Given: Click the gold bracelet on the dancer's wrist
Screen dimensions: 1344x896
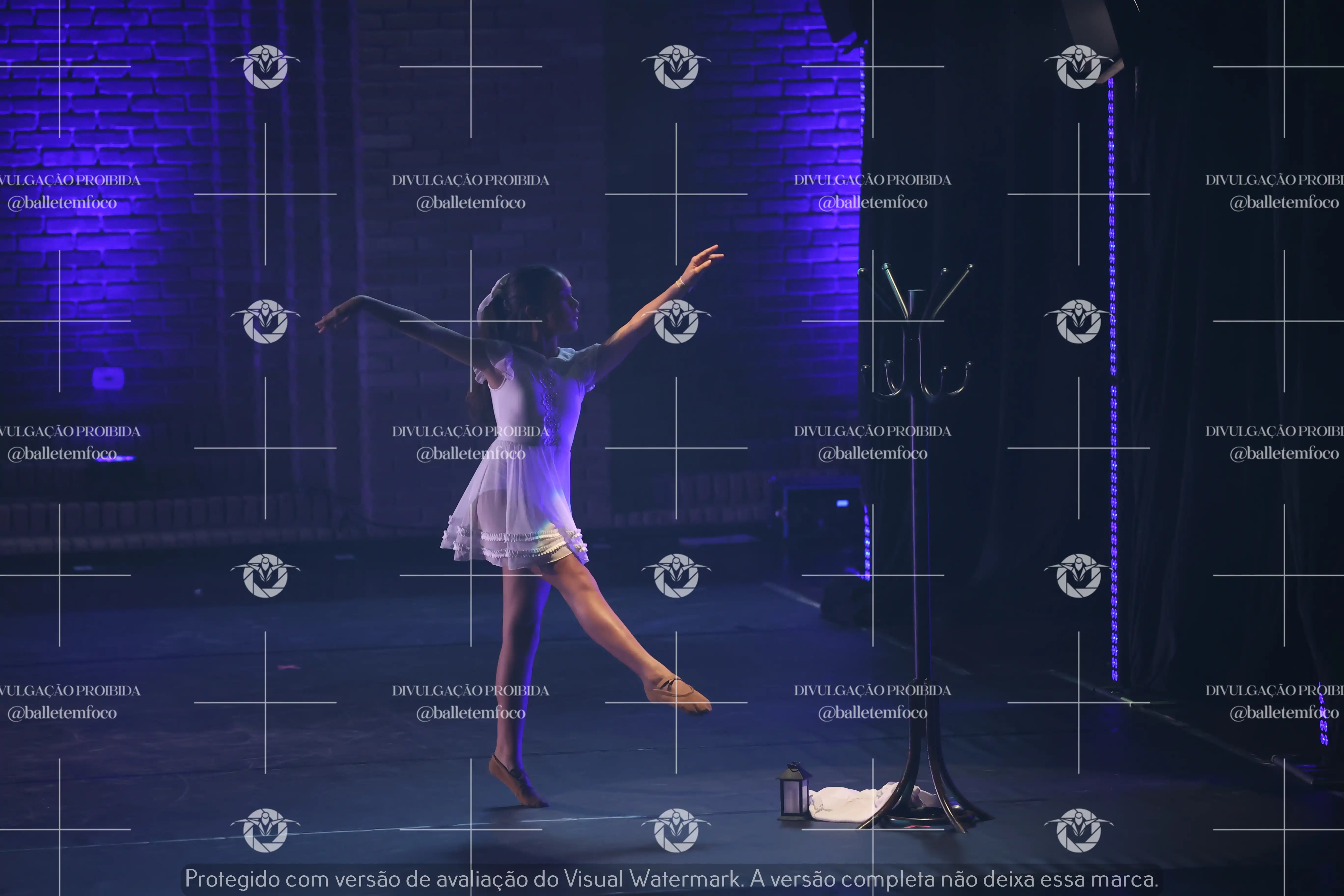Looking at the screenshot, I should 681,282.
